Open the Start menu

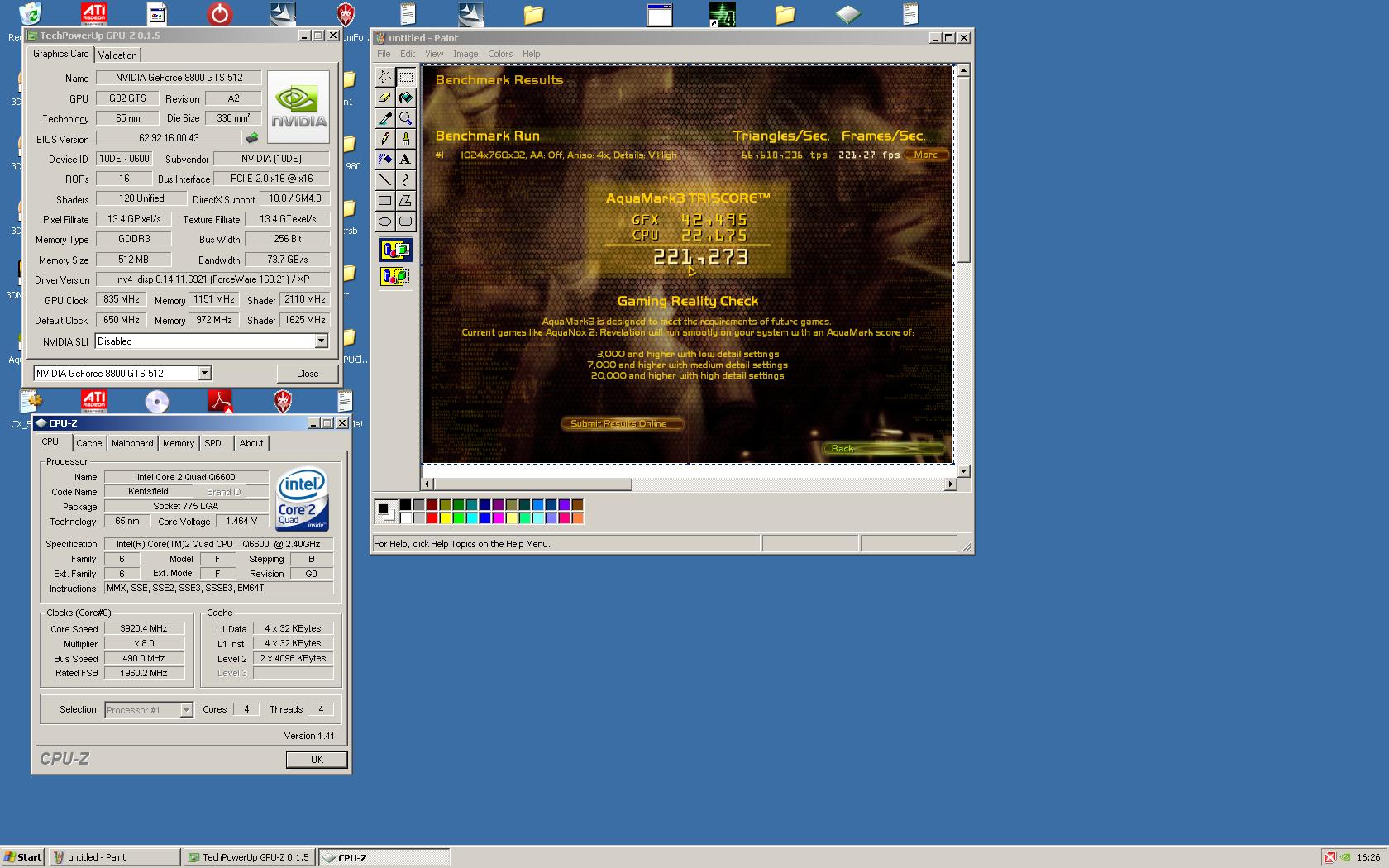(x=23, y=857)
